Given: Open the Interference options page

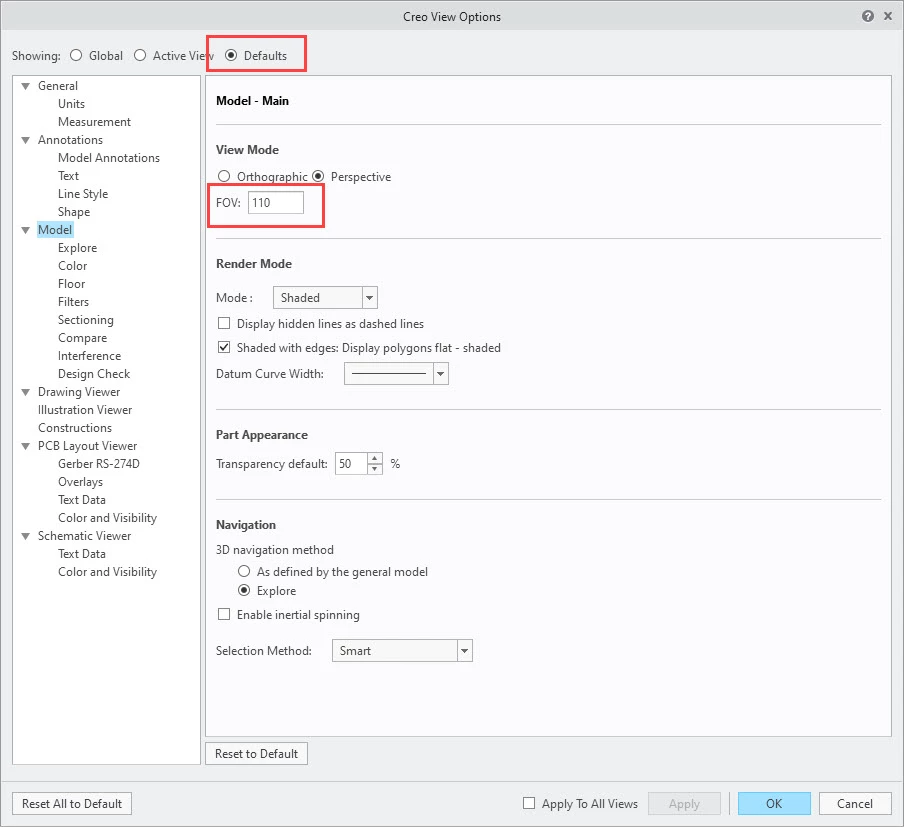Looking at the screenshot, I should [x=89, y=356].
